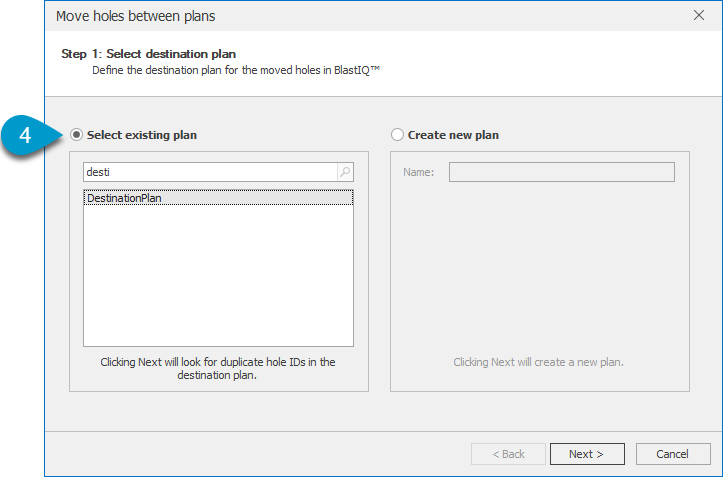Click the Define the destination plan description text

tap(236, 70)
